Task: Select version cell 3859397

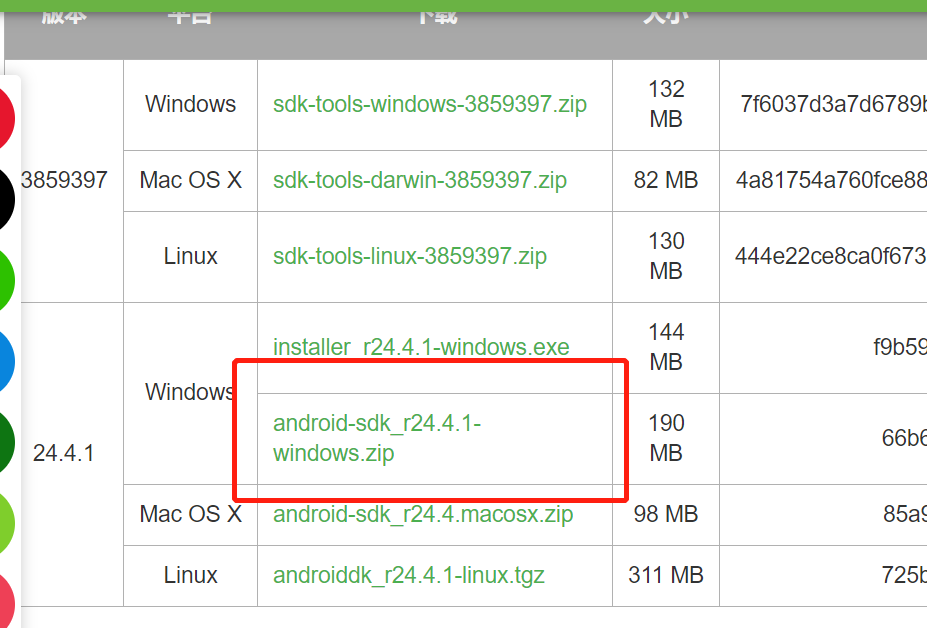Action: click(x=64, y=180)
